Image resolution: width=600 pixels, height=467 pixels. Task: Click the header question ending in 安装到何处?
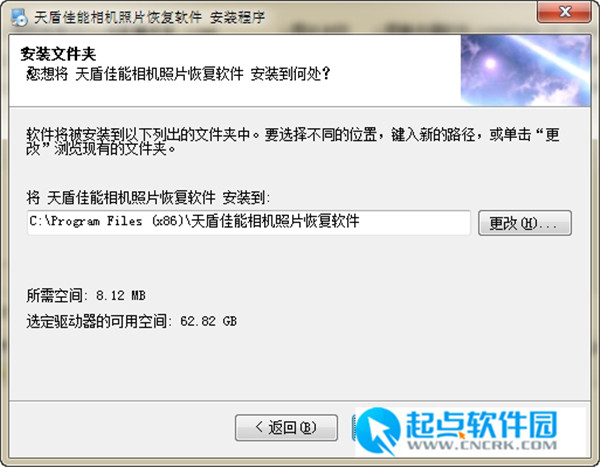(178, 73)
